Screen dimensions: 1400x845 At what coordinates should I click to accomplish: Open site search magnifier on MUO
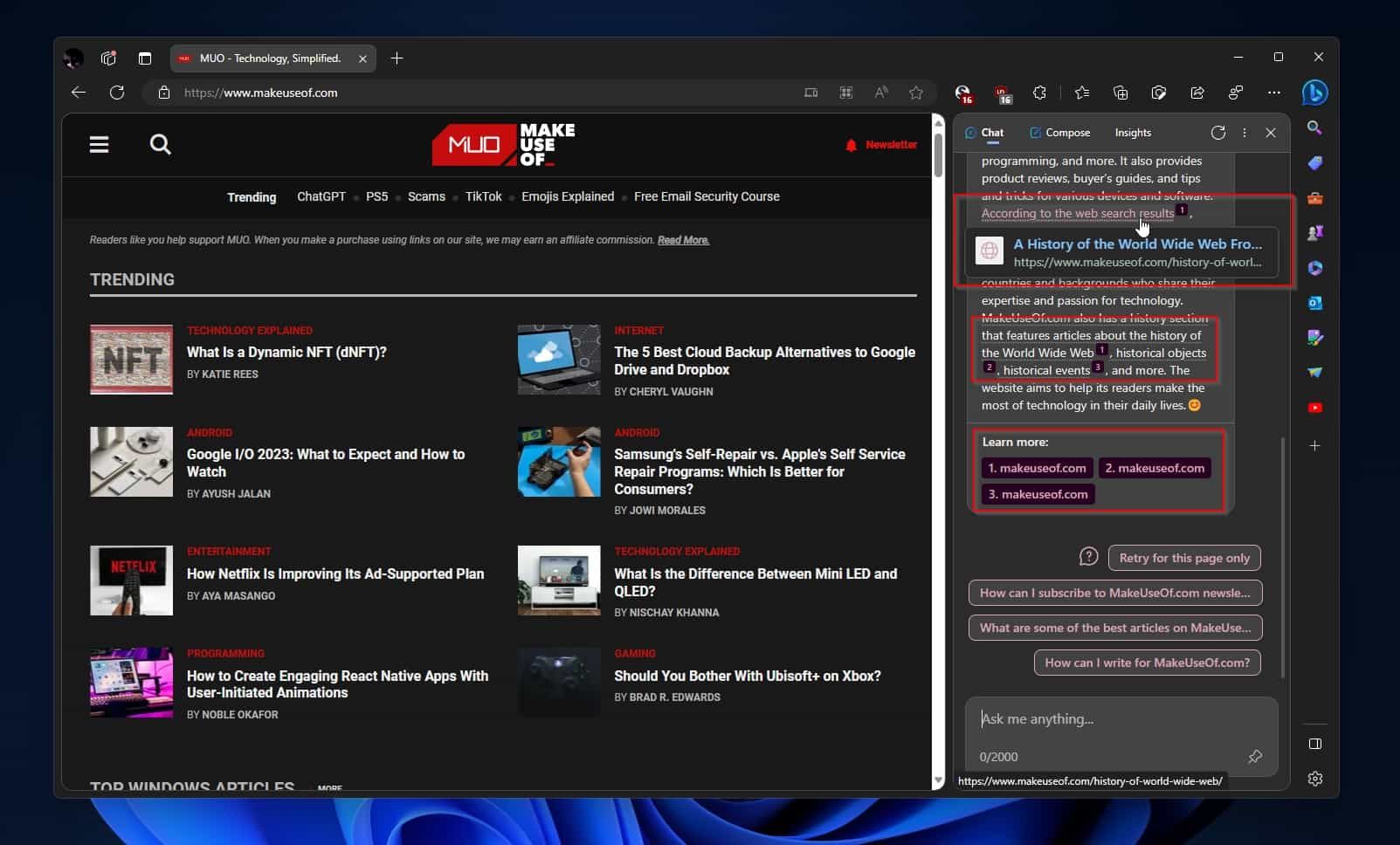(160, 144)
